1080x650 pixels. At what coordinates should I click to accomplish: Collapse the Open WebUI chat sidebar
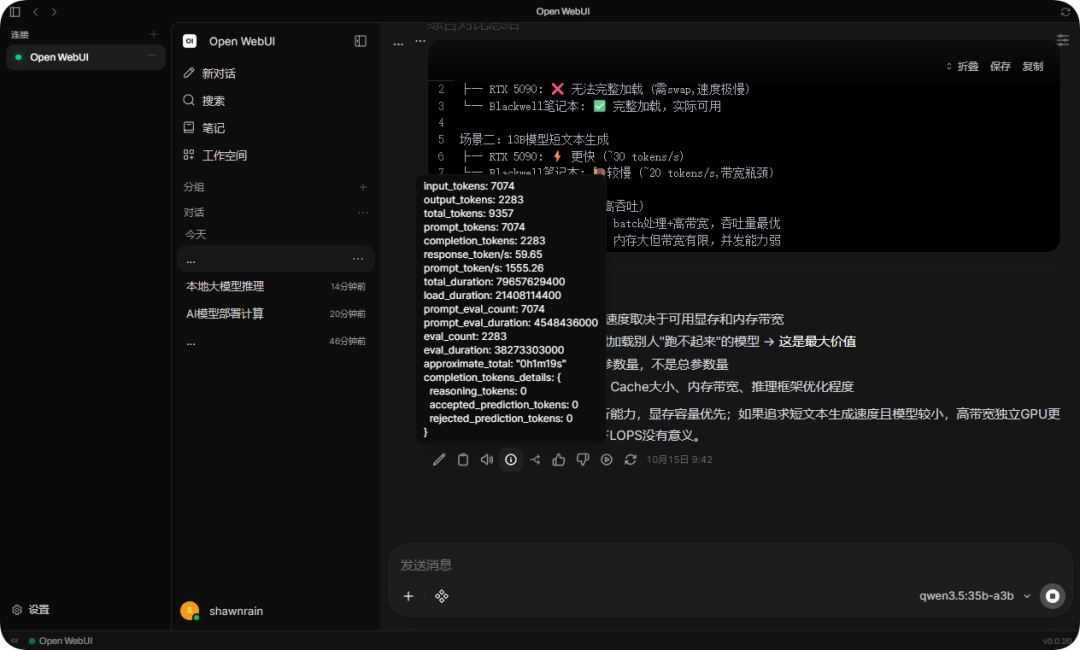point(360,41)
